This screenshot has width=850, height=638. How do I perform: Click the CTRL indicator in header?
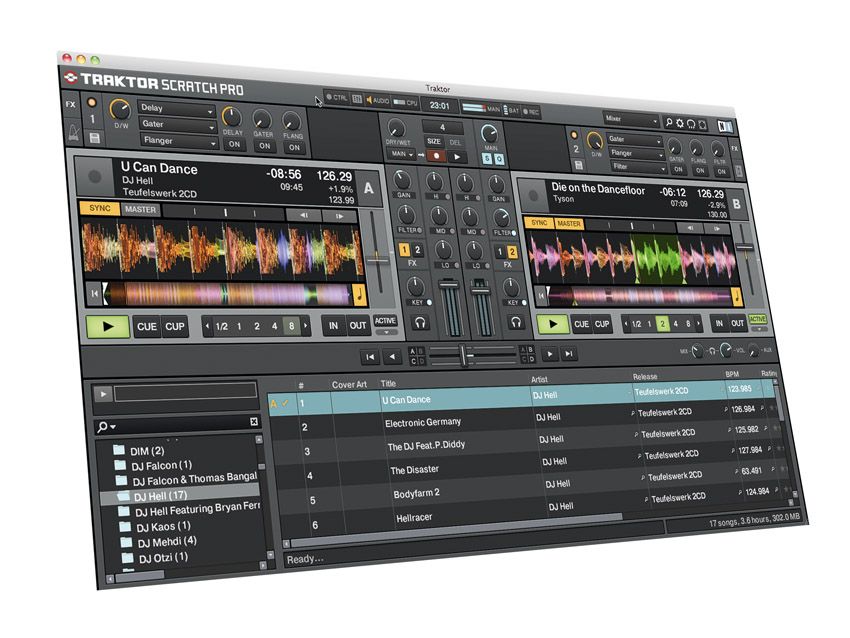click(337, 98)
